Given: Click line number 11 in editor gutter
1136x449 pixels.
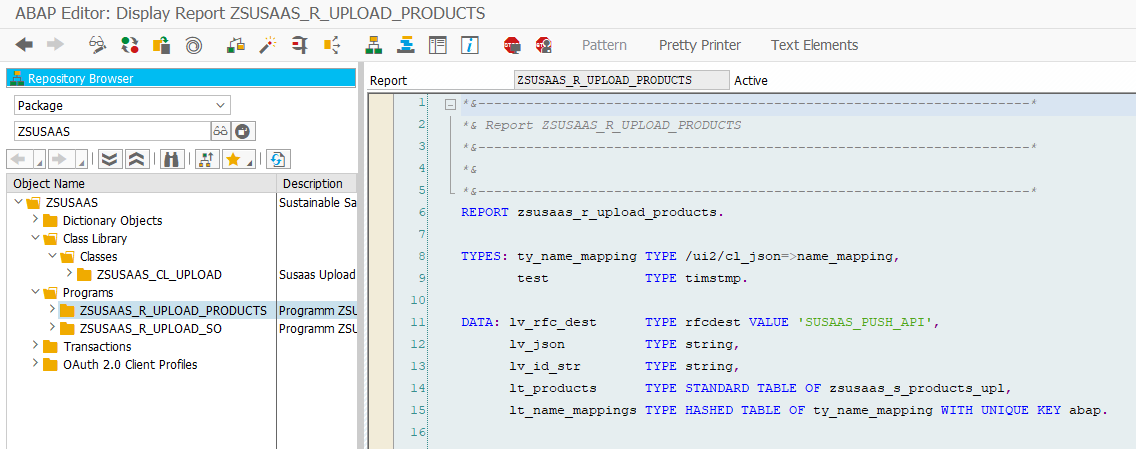Looking at the screenshot, I should (417, 322).
